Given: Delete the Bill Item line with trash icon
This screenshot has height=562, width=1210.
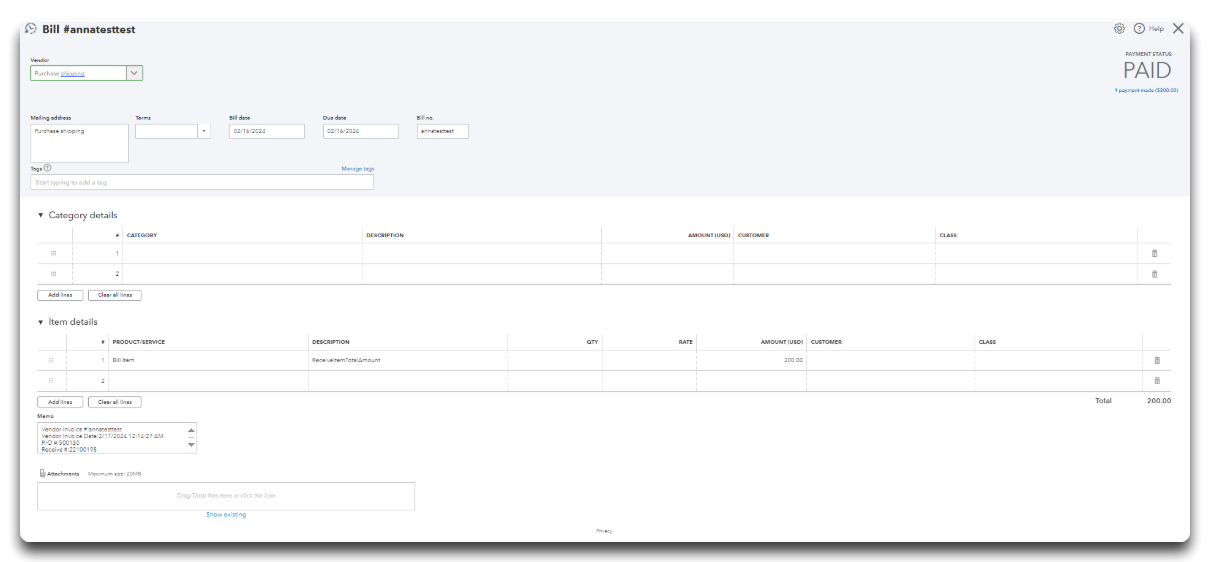Looking at the screenshot, I should click(1157, 360).
